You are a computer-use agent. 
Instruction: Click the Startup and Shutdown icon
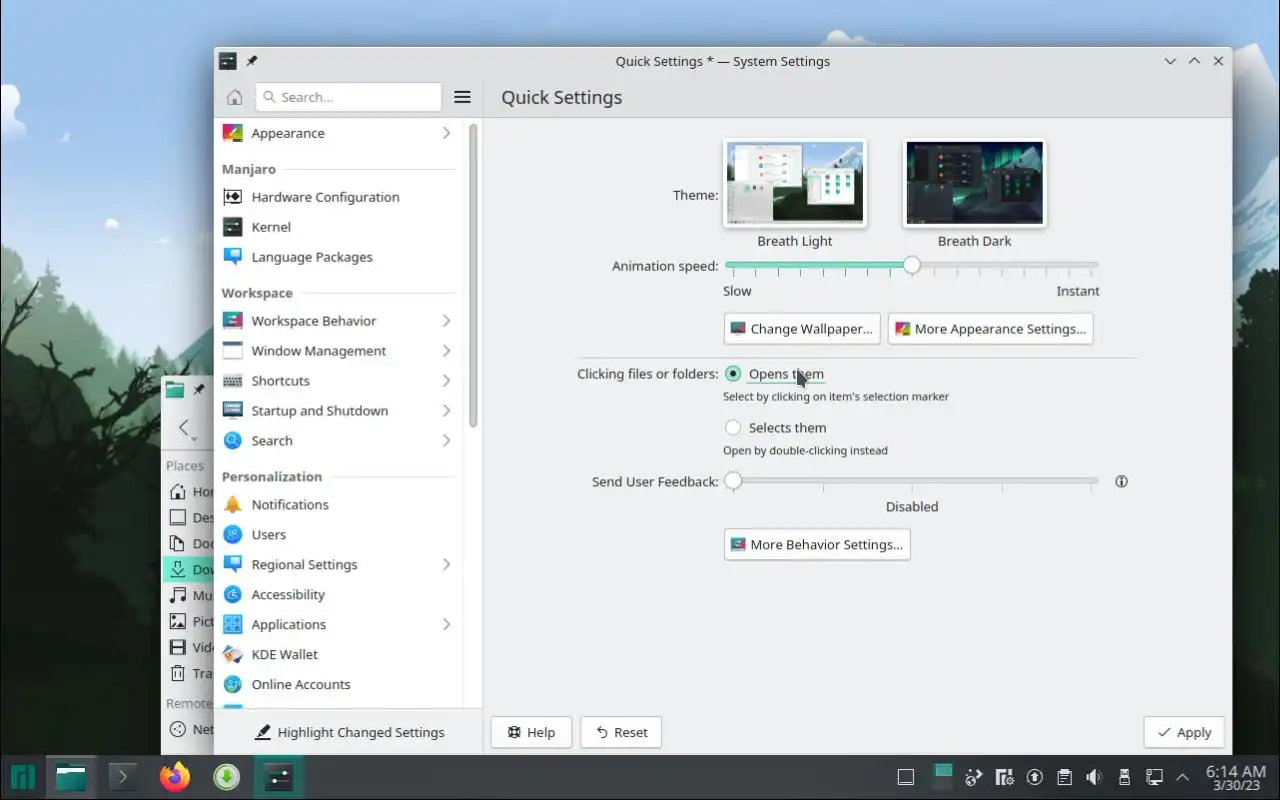[232, 411]
